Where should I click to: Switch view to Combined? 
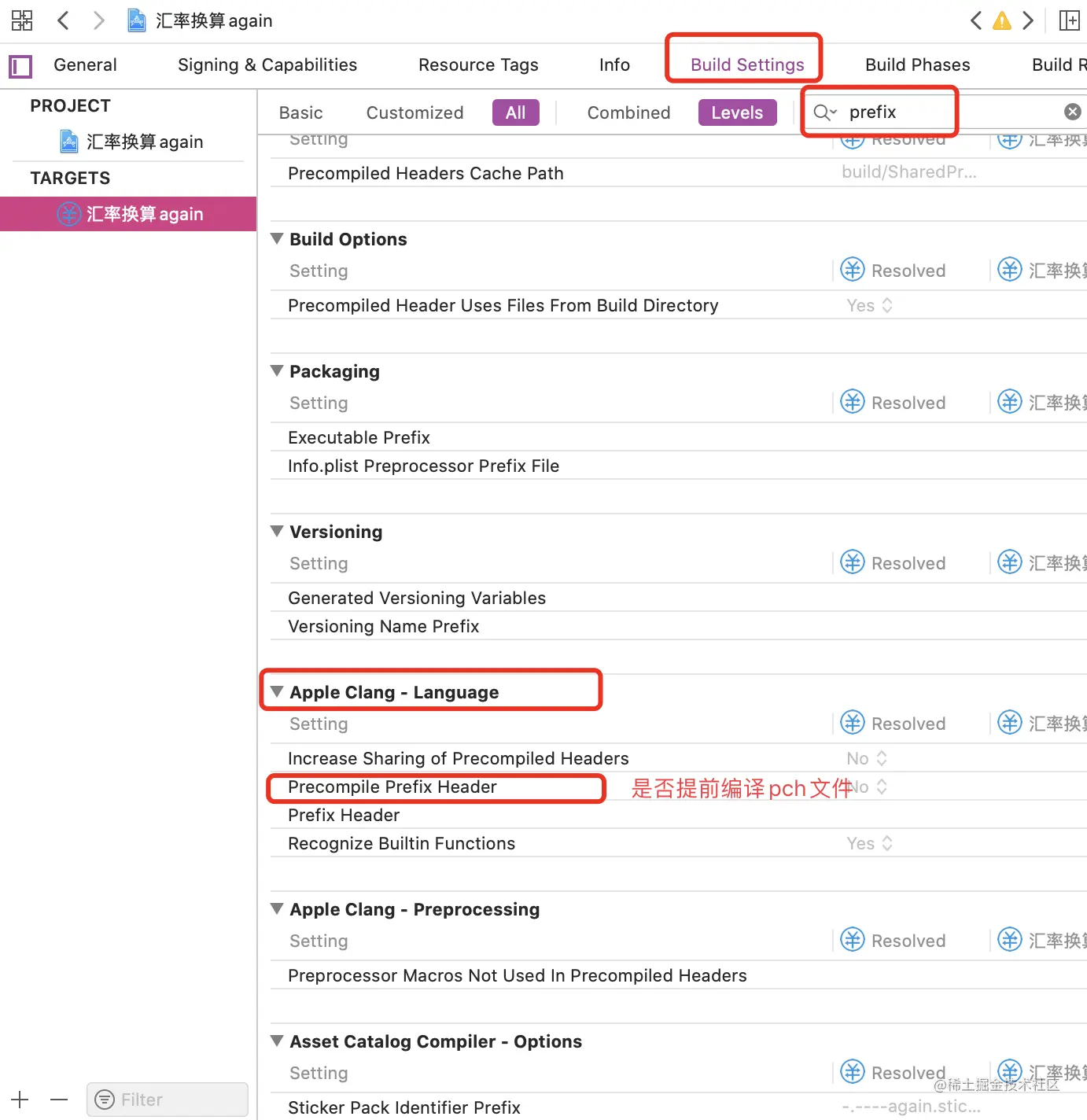coord(628,112)
